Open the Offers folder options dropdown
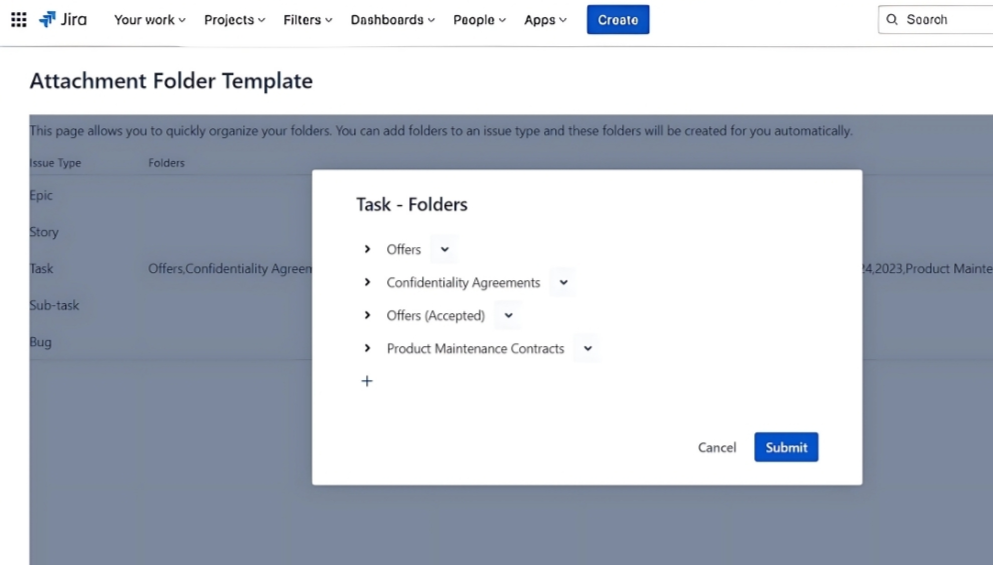 (445, 249)
